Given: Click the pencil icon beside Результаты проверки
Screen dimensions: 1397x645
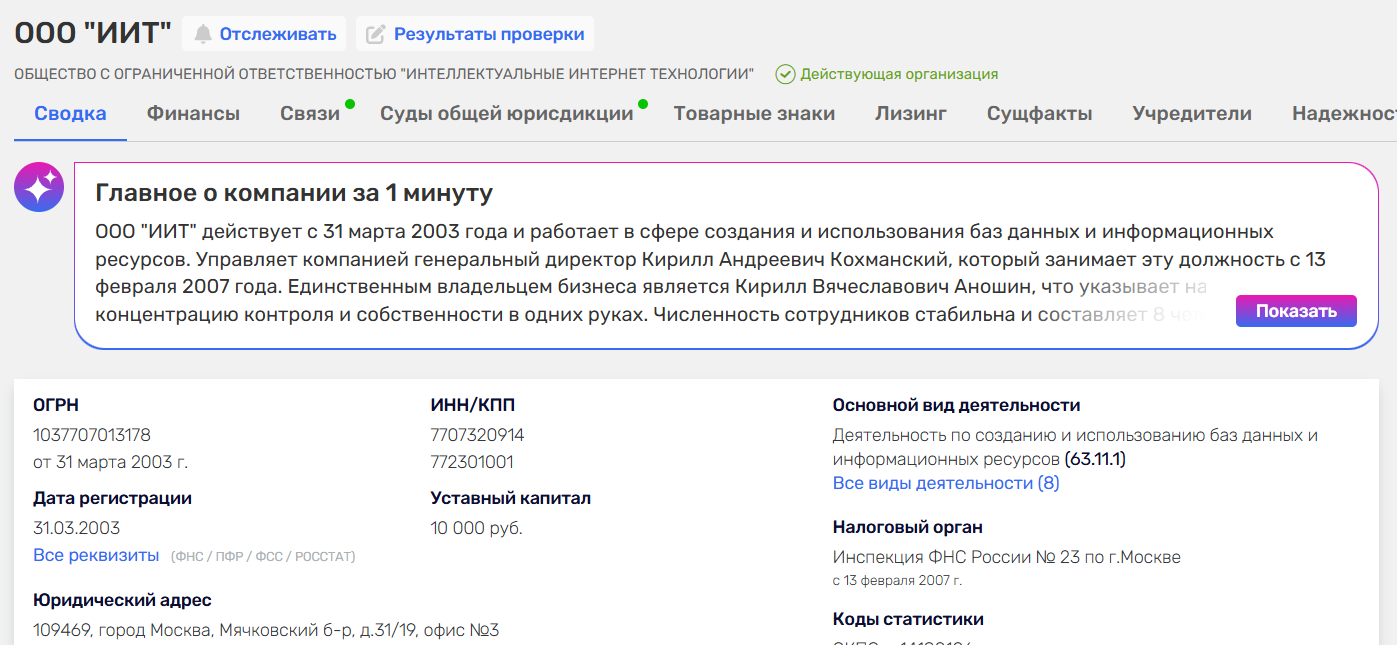Looking at the screenshot, I should [x=375, y=34].
